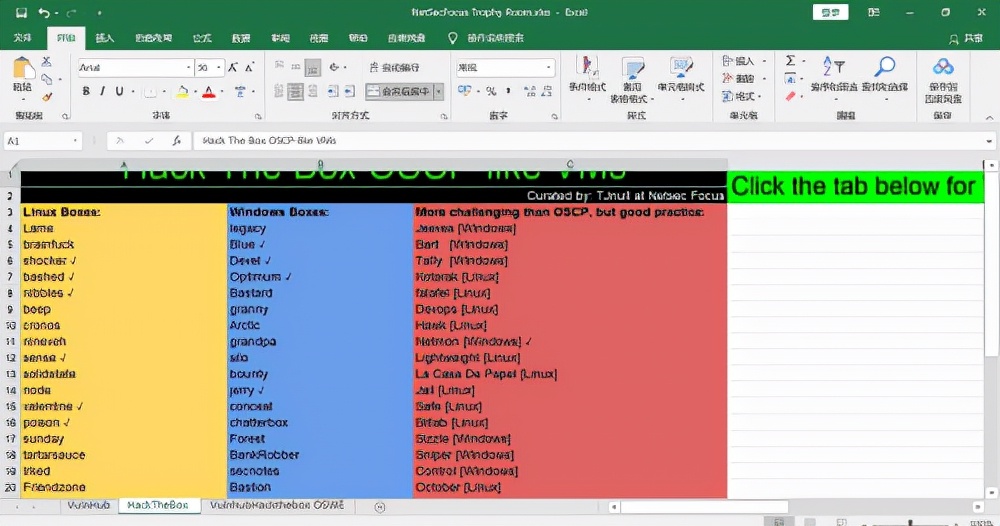This screenshot has width=1000, height=526.
Task: Open the Name Box A1 dropdown arrow
Action: click(x=75, y=141)
